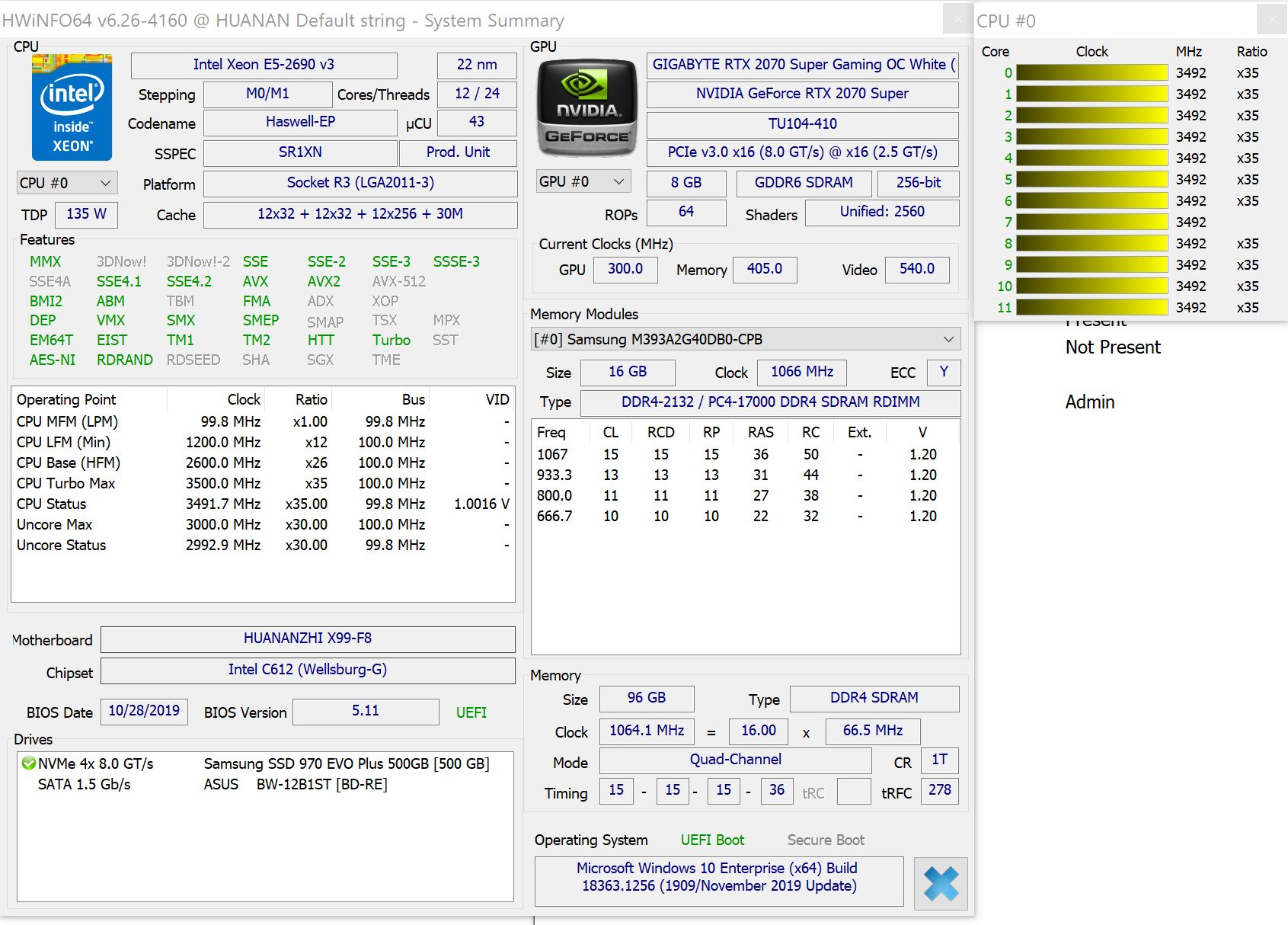The width and height of the screenshot is (1288, 925).
Task: Click the SR1XN SSPEC field
Action: [x=300, y=152]
